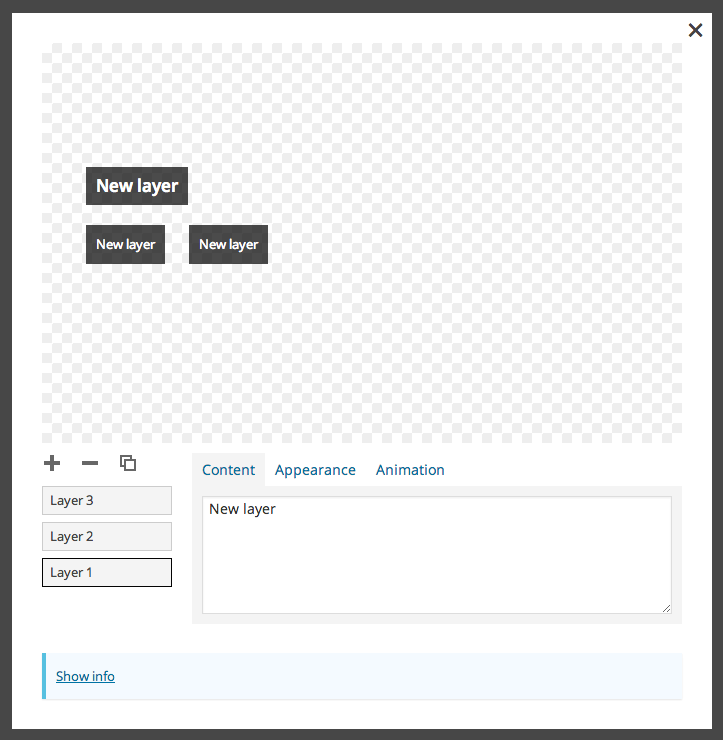Click the text area resize handle
This screenshot has height=740, width=723.
coord(666,609)
